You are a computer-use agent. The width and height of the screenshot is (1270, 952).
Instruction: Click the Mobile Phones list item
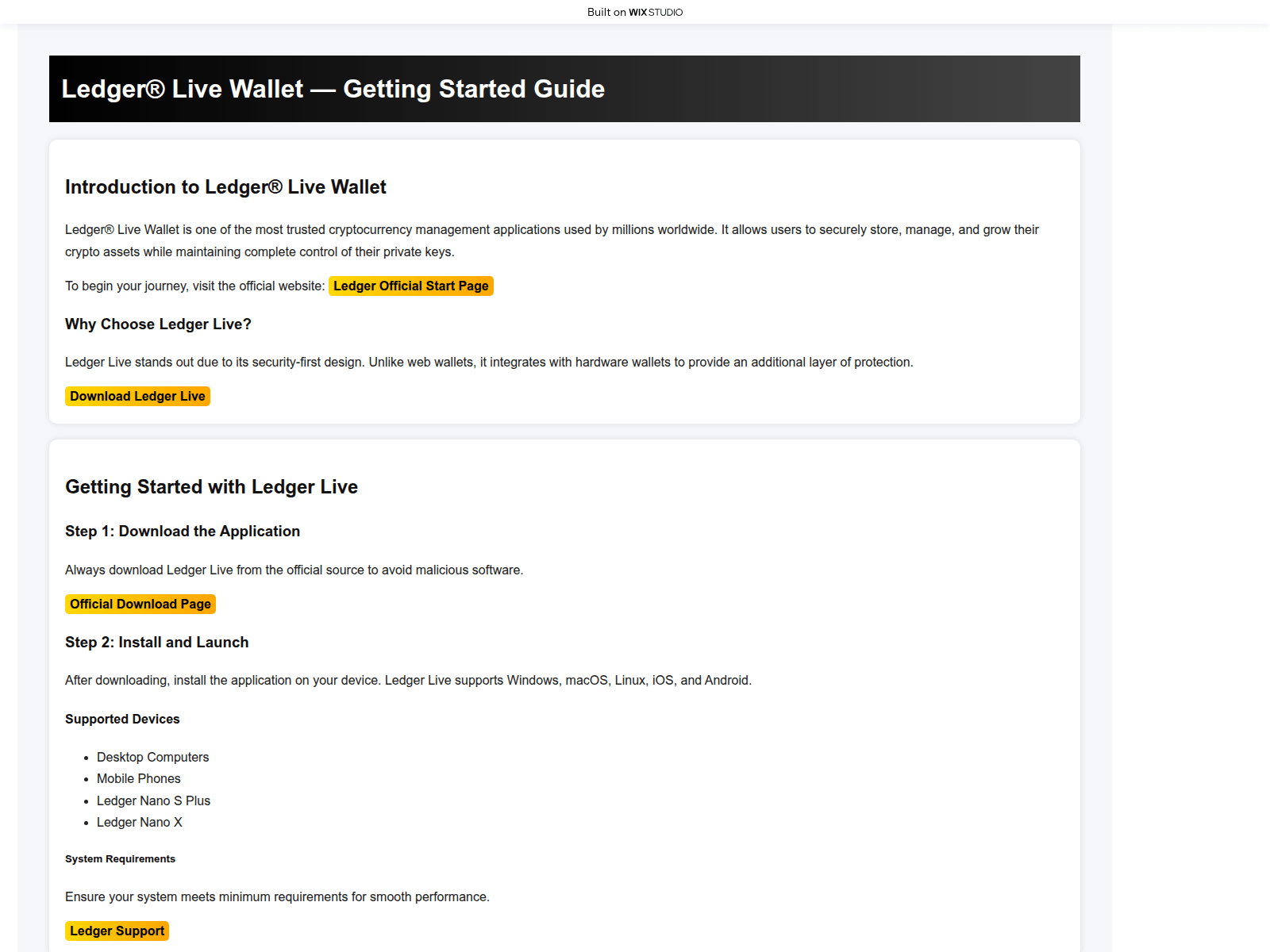(138, 778)
